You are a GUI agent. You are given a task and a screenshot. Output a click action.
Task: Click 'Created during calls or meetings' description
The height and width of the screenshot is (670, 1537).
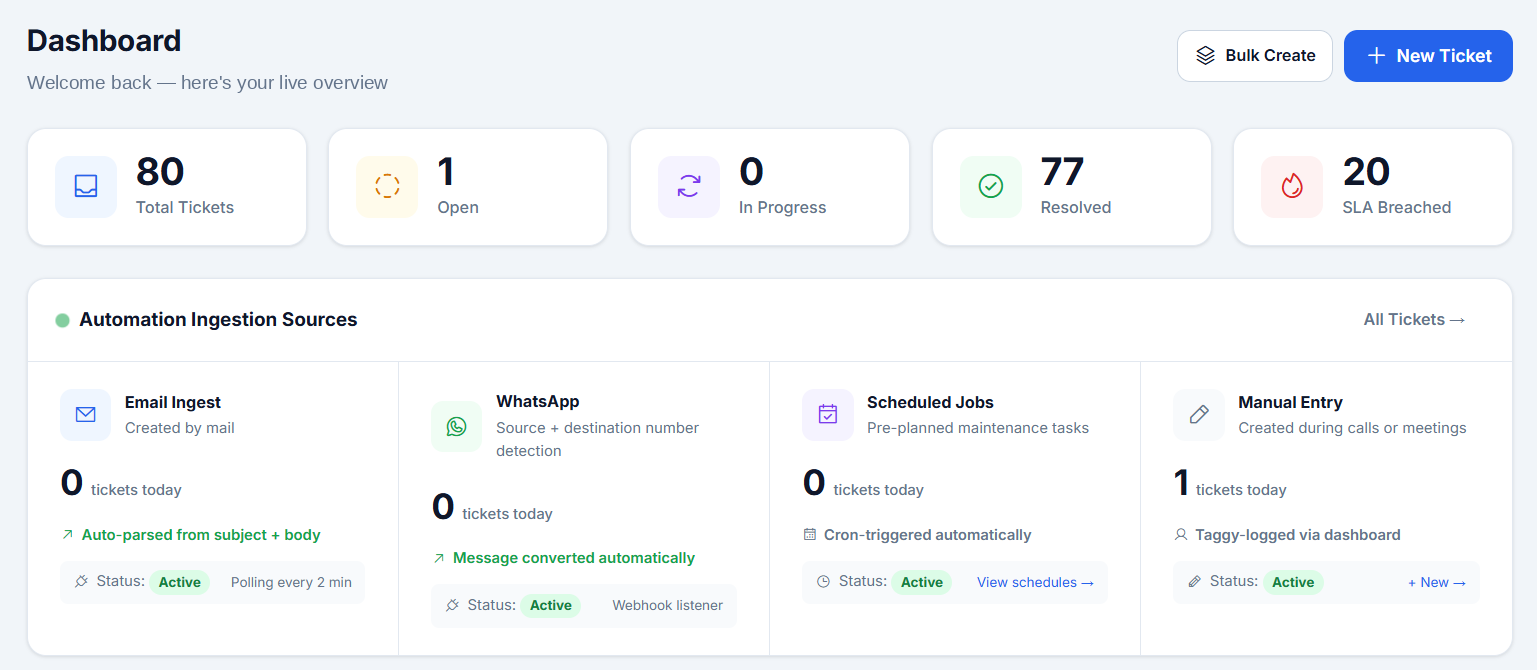[x=1352, y=428]
